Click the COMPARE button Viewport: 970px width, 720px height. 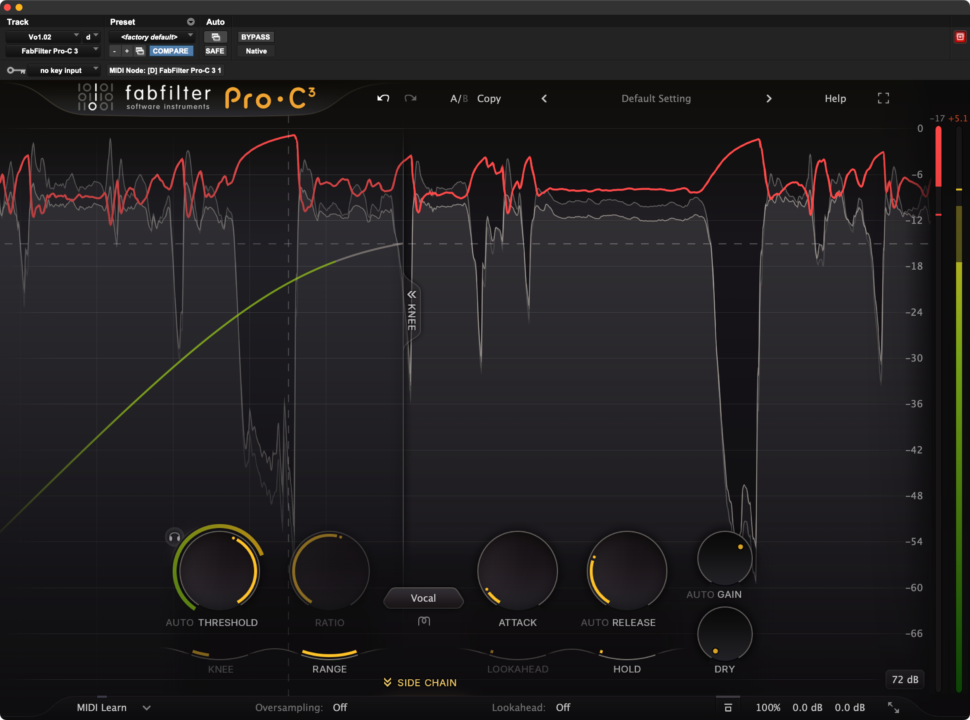(x=171, y=51)
